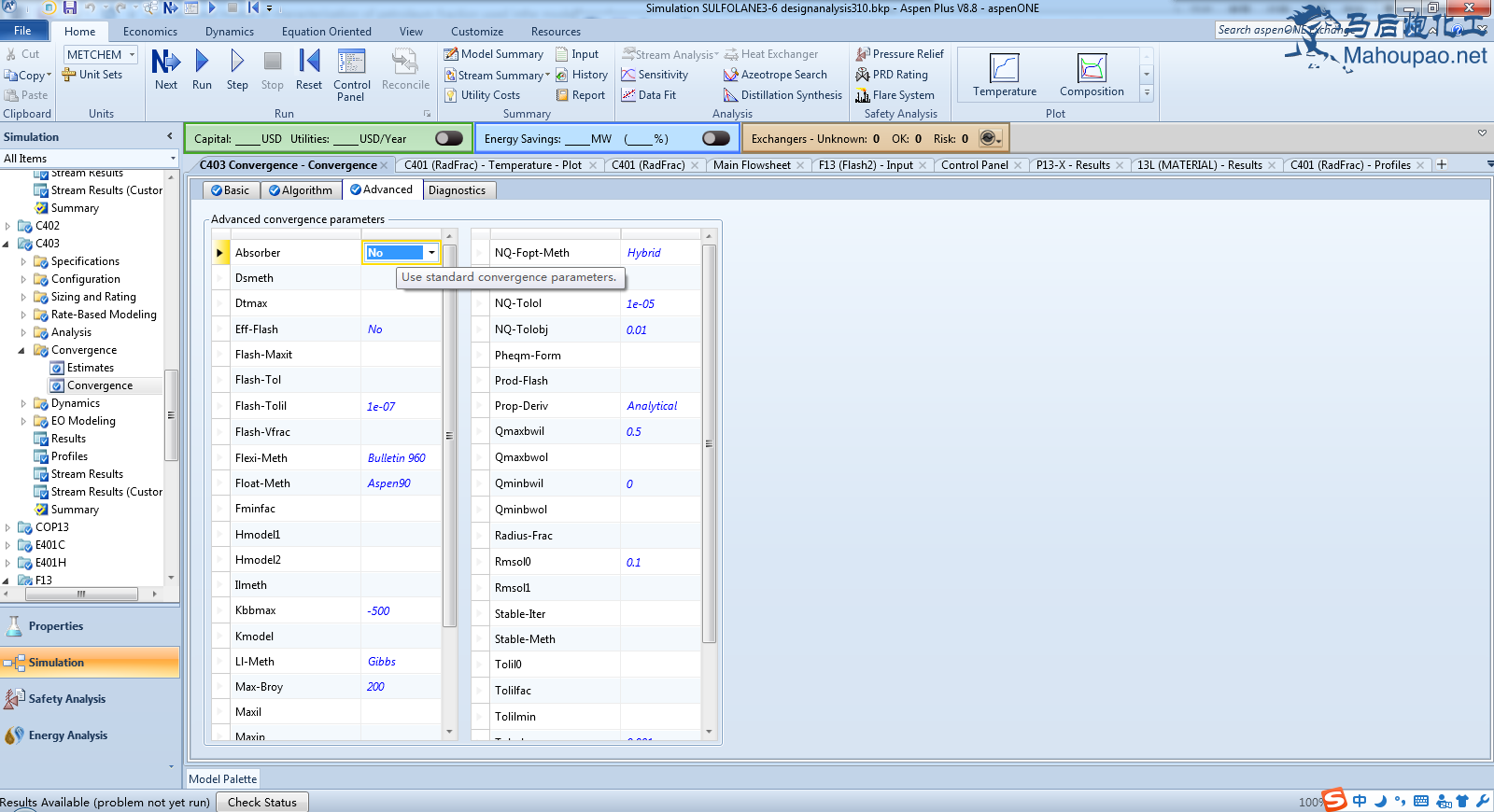The width and height of the screenshot is (1494, 812).
Task: Close the C403 Convergence document tab
Action: (384, 165)
